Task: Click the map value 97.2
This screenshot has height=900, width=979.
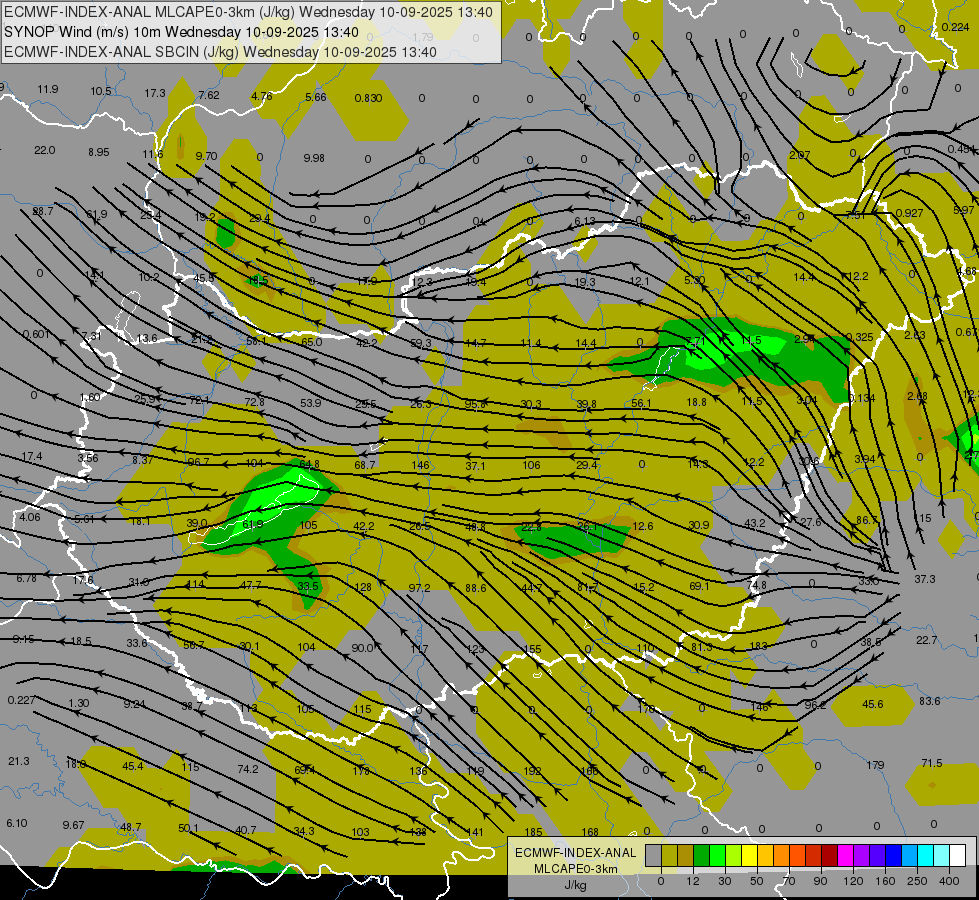Action: (420, 588)
